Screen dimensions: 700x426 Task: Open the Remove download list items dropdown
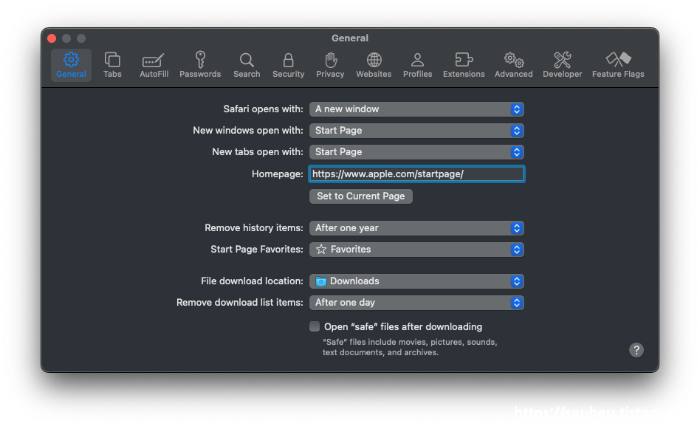(x=417, y=302)
